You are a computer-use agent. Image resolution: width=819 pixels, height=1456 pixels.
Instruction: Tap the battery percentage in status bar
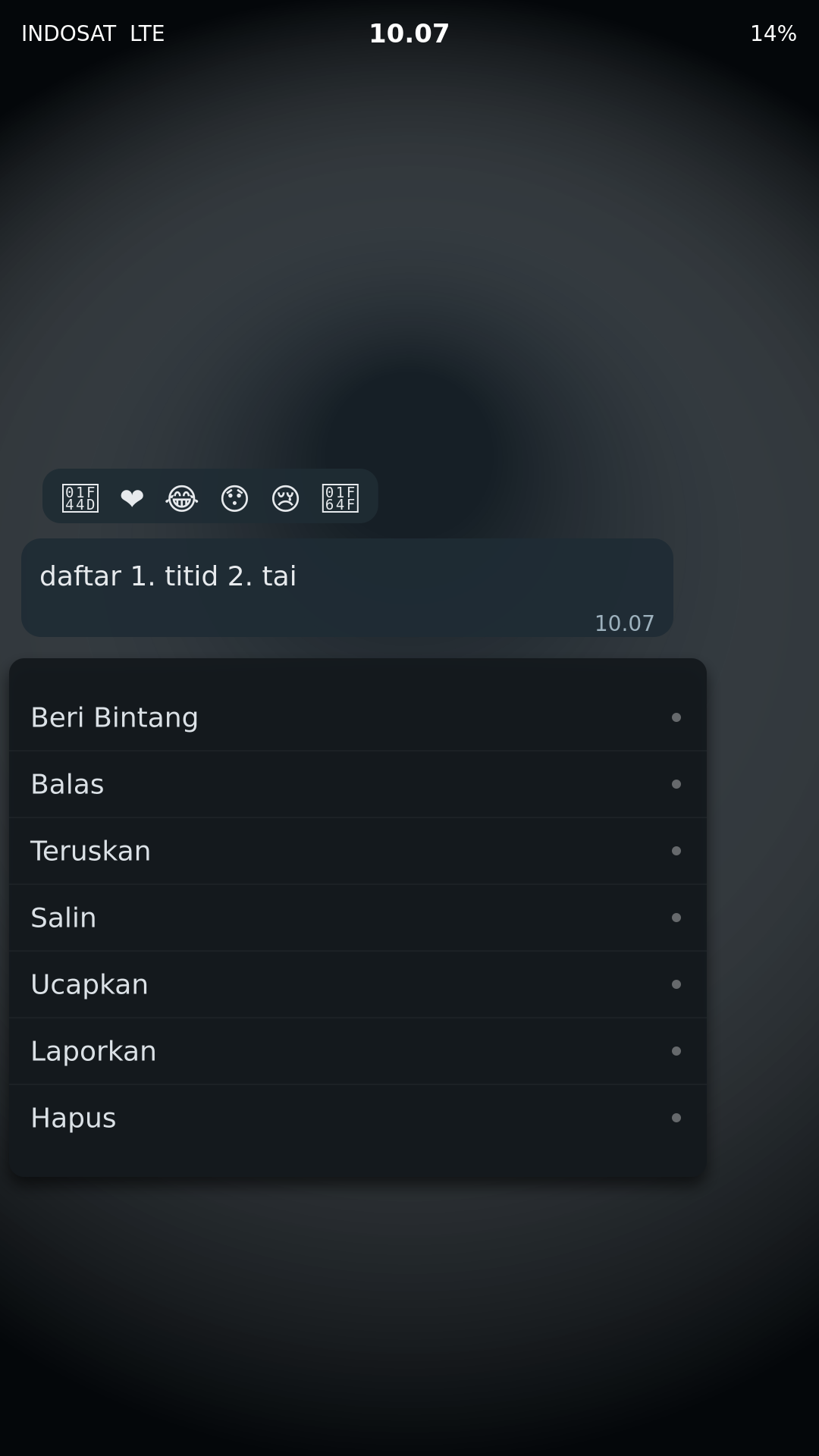[x=773, y=33]
